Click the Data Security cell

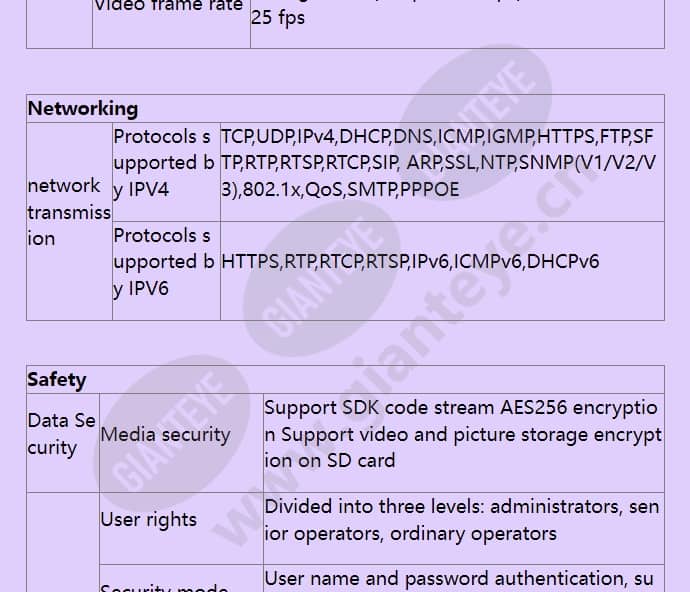(62, 434)
